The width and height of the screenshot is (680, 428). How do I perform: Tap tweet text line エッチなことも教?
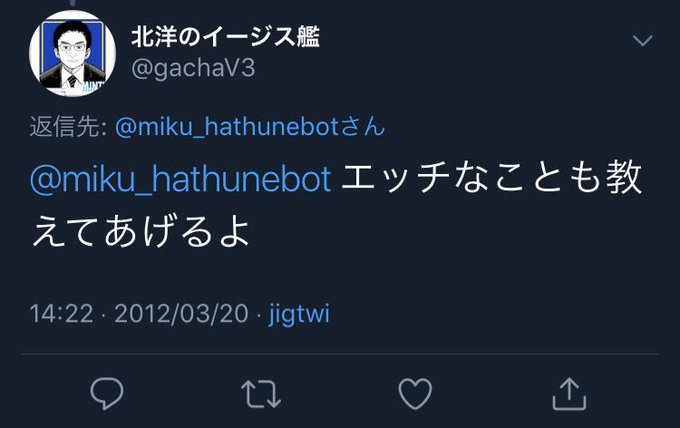[x=492, y=177]
